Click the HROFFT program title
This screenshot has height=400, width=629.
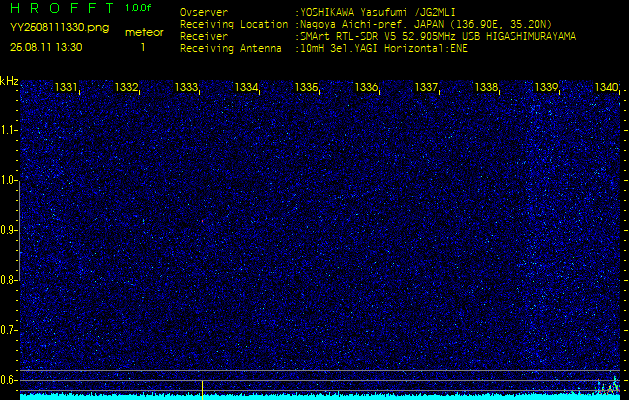pos(62,8)
